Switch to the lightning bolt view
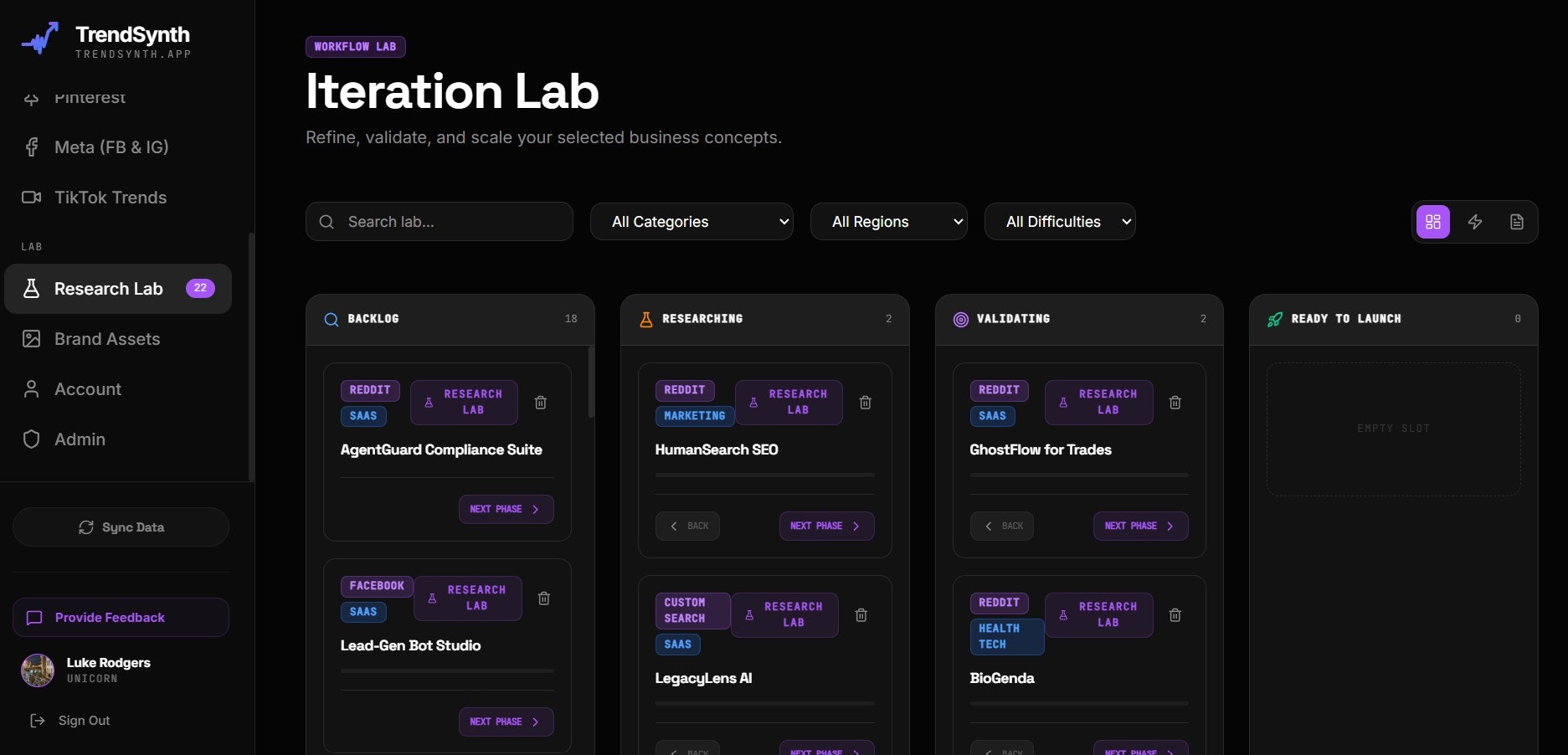This screenshot has height=755, width=1568. [x=1475, y=222]
